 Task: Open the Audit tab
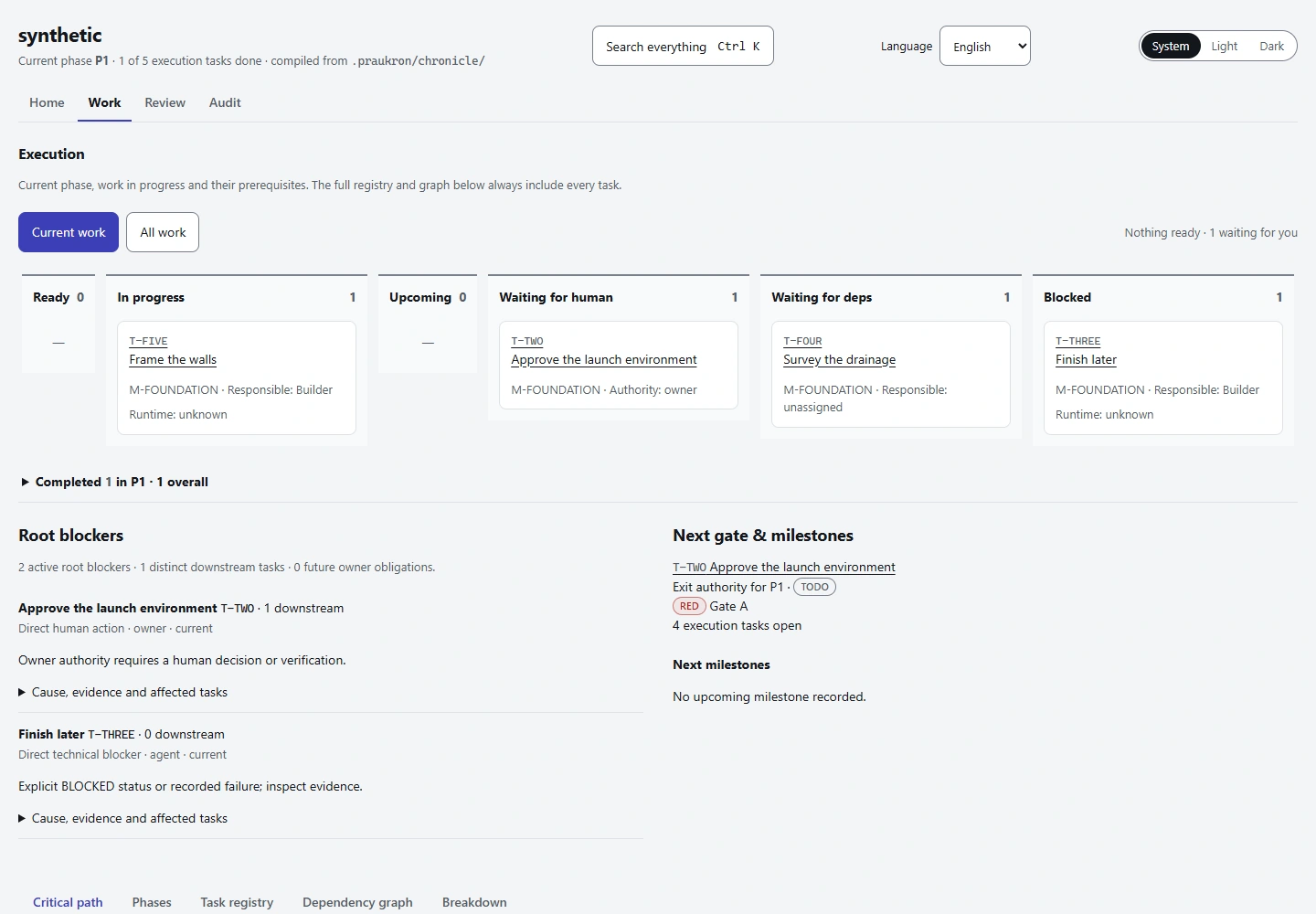point(225,102)
